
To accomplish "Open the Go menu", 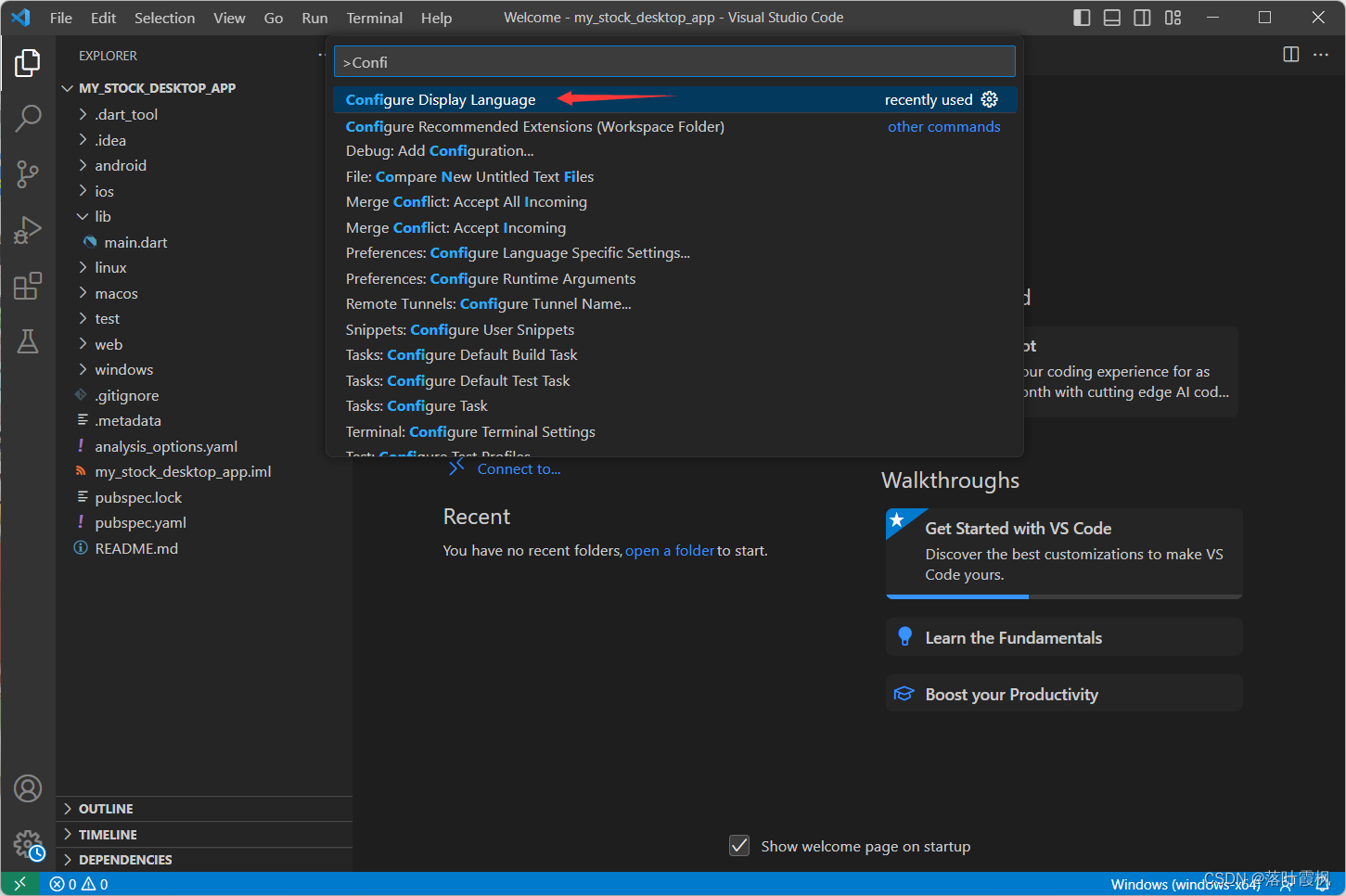I will click(x=274, y=18).
